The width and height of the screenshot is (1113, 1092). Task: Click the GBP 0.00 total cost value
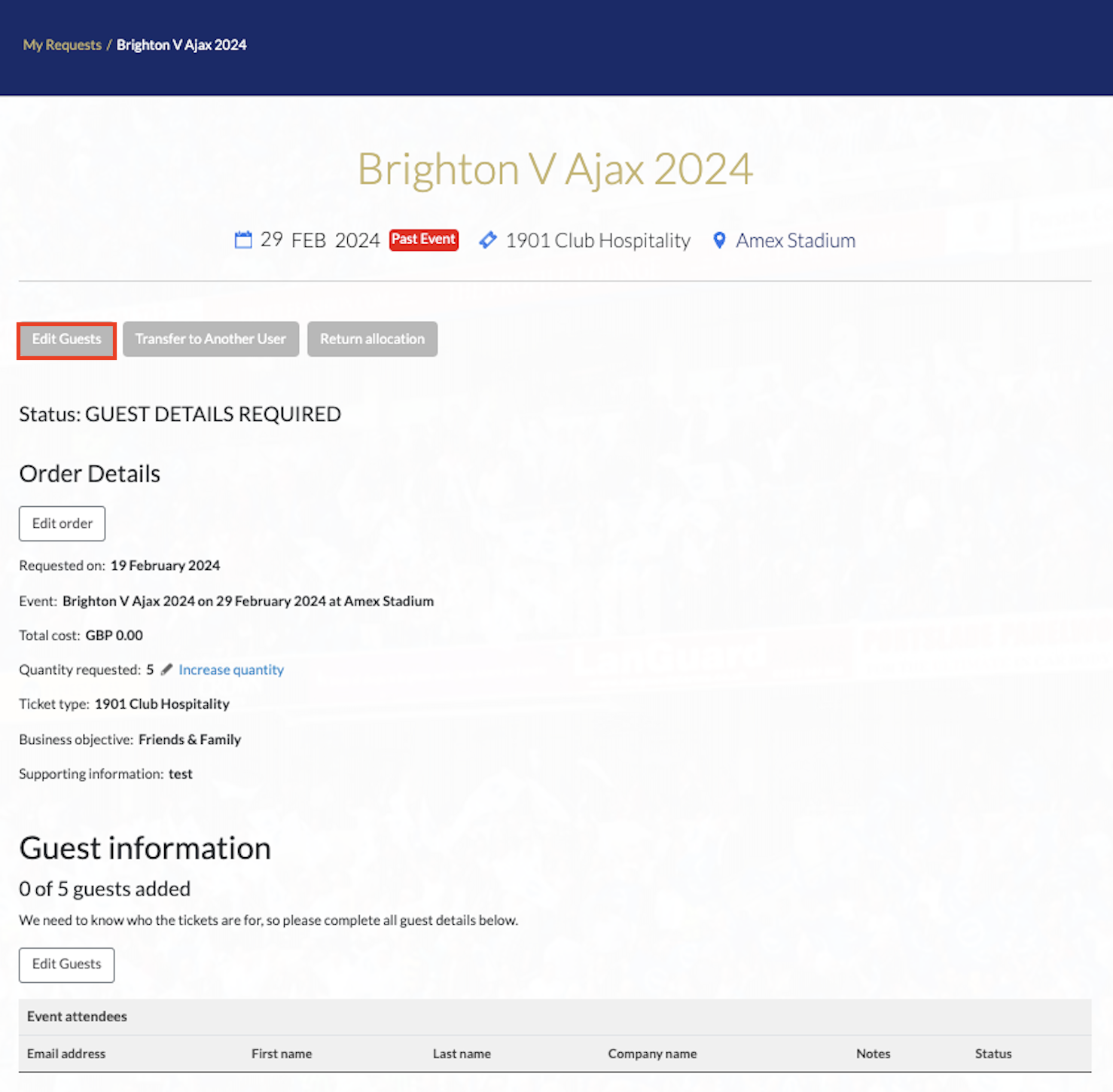[x=114, y=636]
